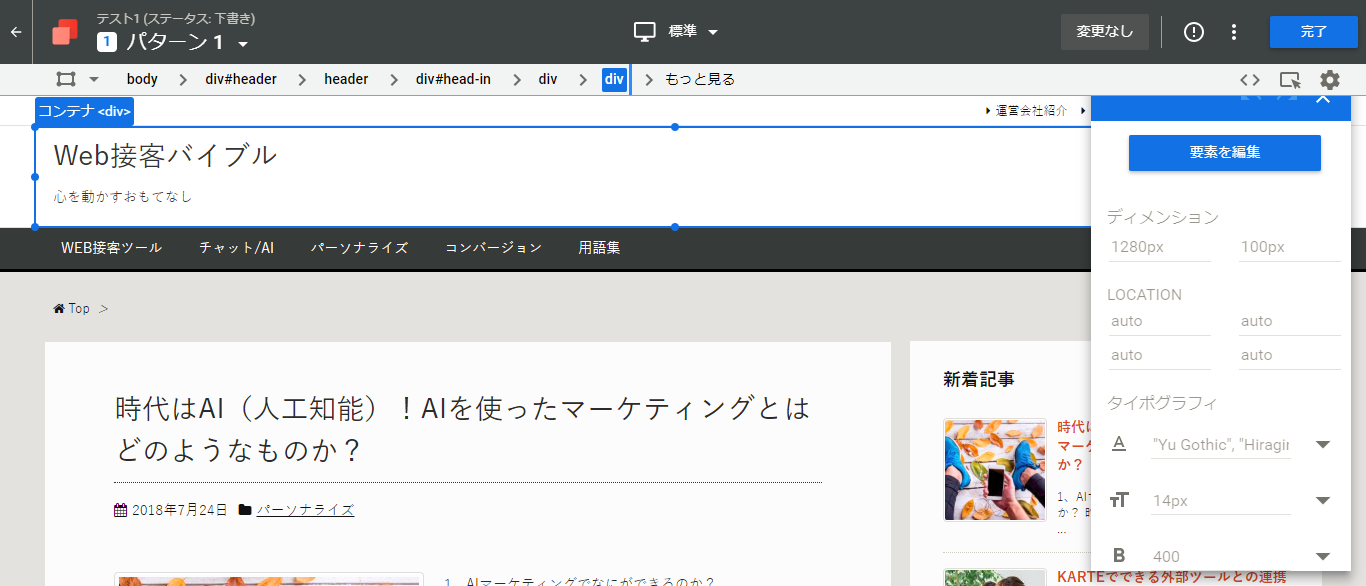
Task: Click the Web接客バイブル site title
Action: tap(165, 155)
